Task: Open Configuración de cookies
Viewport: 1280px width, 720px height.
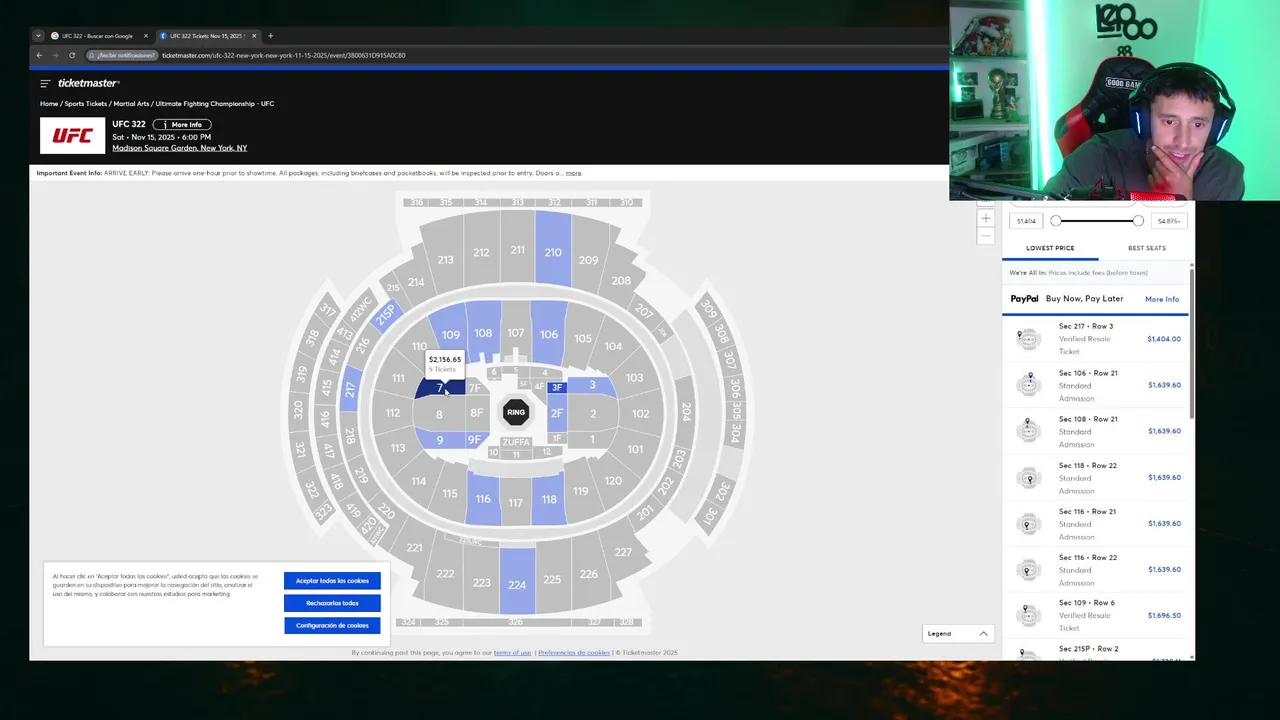Action: click(332, 625)
